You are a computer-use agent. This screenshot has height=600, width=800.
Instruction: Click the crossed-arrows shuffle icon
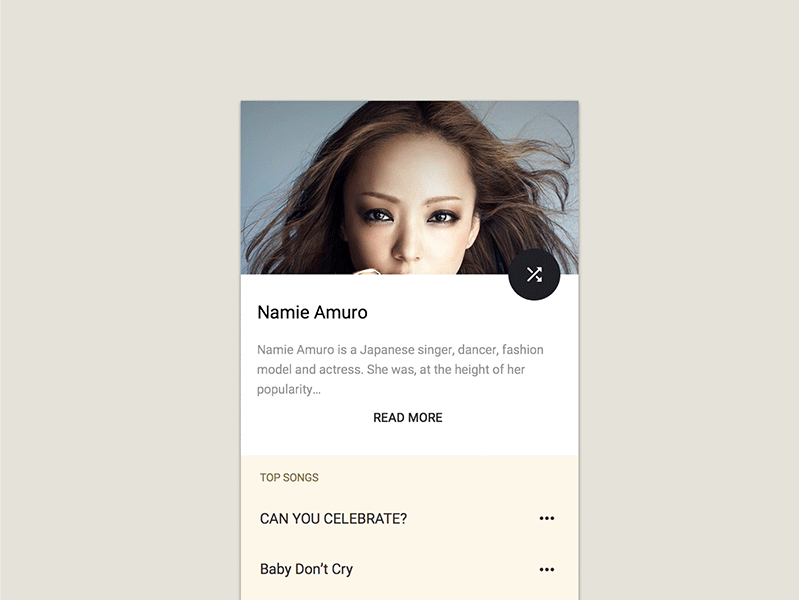point(534,274)
